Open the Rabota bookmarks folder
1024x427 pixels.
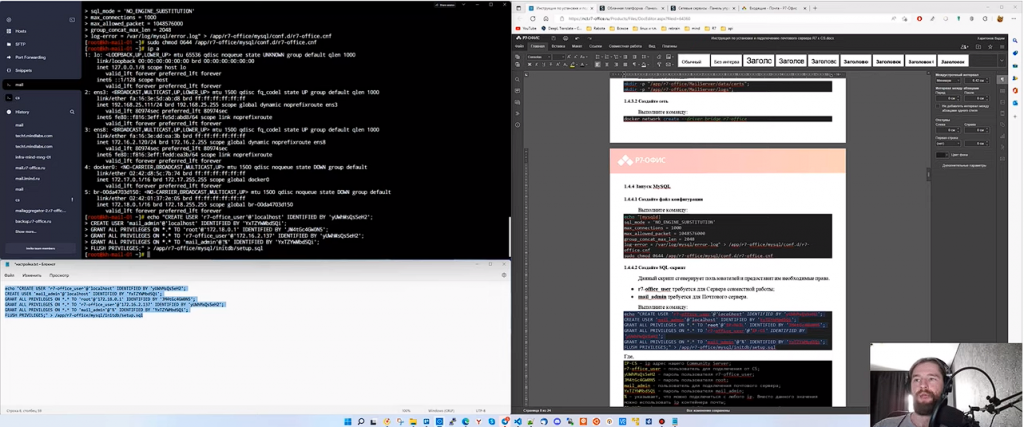coord(597,29)
